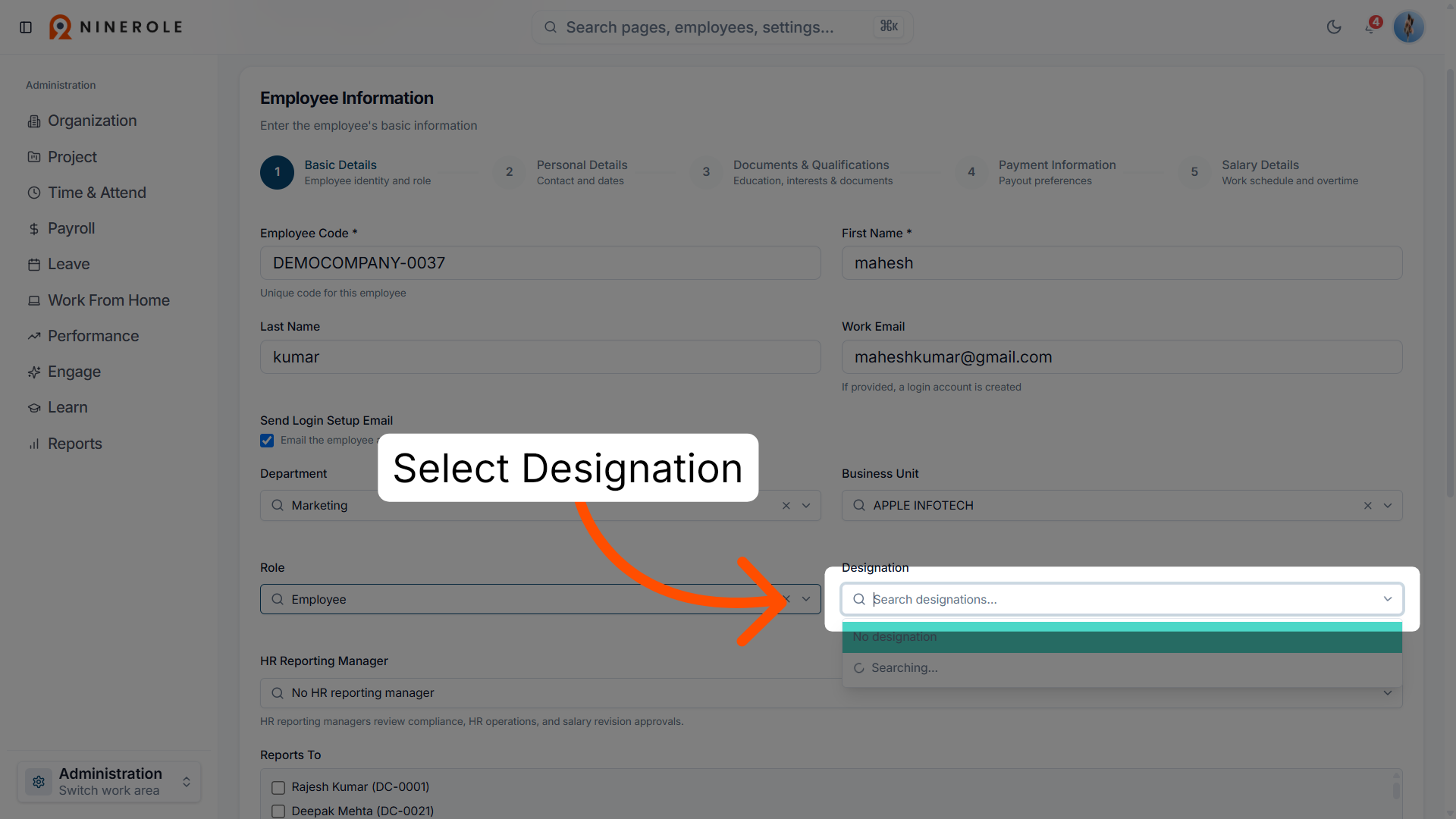This screenshot has height=819, width=1456.
Task: Toggle the sidebar collapse icon
Action: (26, 27)
